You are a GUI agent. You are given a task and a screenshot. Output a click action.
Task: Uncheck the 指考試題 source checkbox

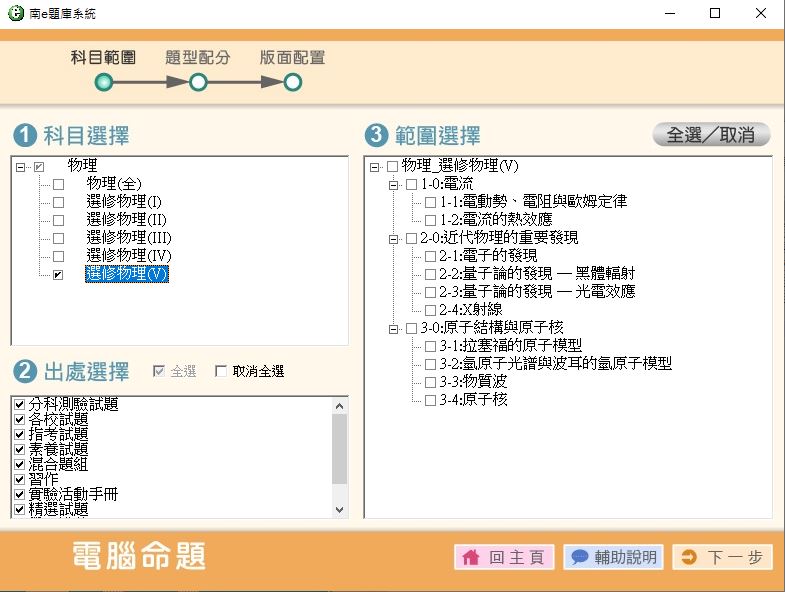click(19, 435)
